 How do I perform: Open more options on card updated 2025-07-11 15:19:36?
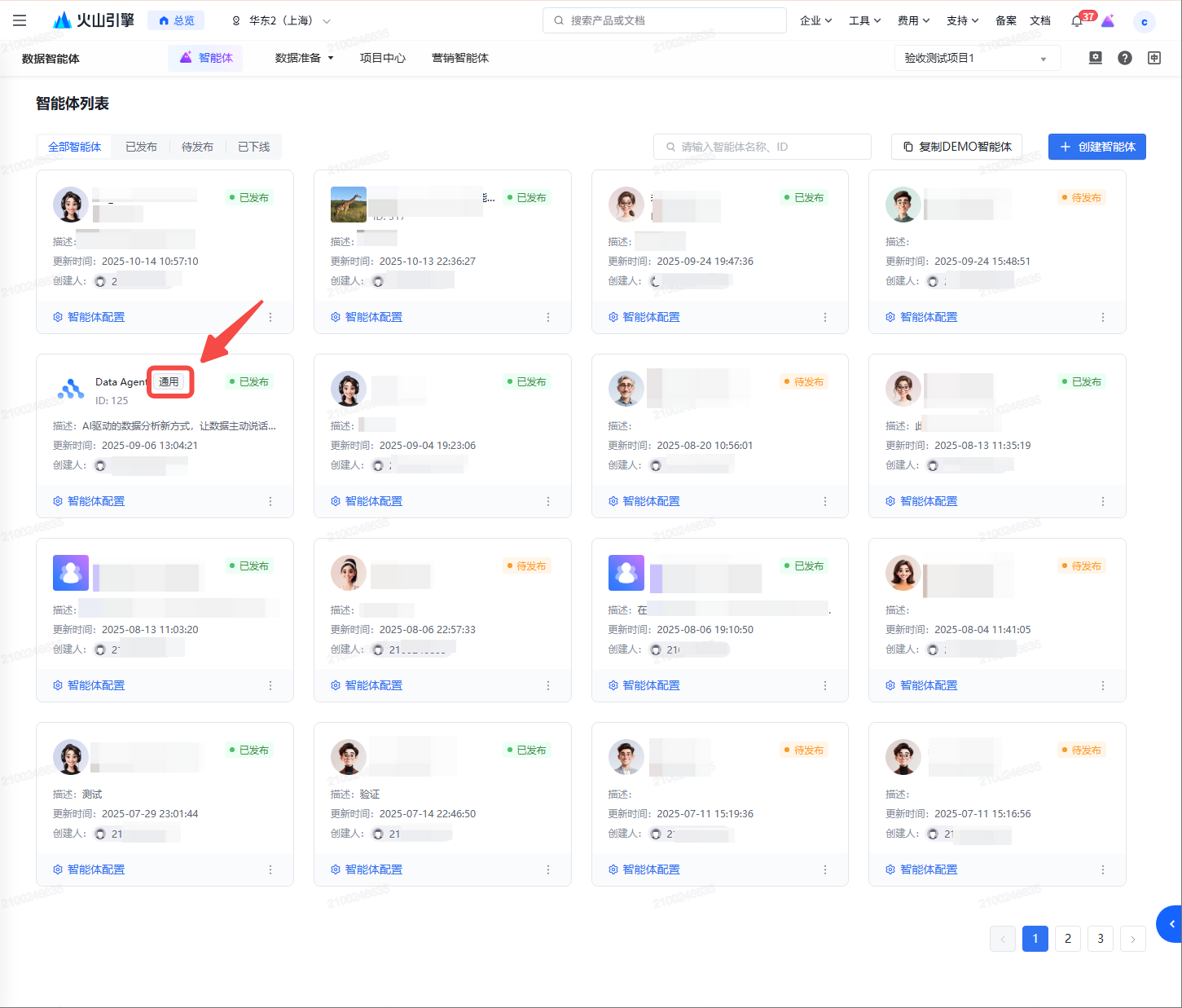tap(825, 869)
